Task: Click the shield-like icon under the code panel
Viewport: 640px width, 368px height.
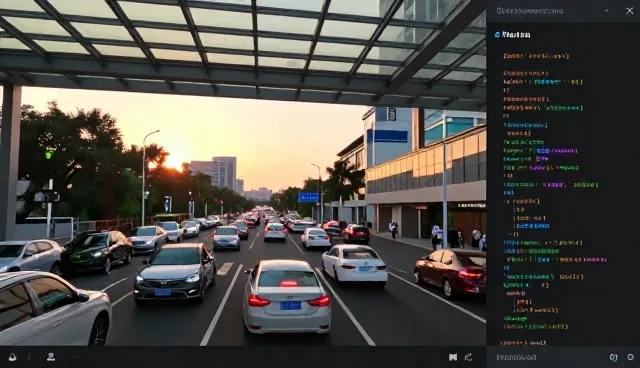Action: (613, 357)
